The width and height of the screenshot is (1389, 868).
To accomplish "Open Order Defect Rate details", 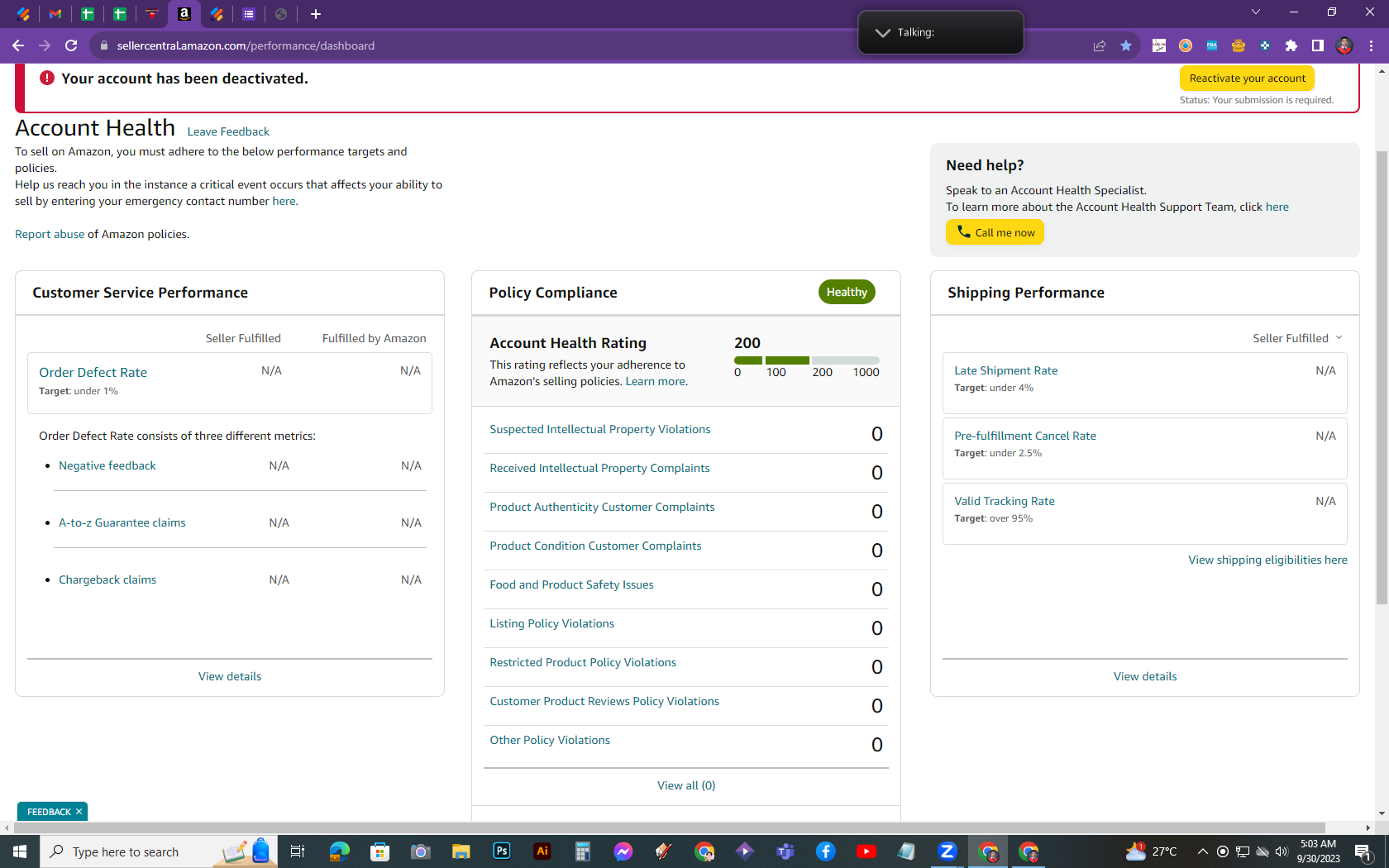I will click(x=93, y=373).
